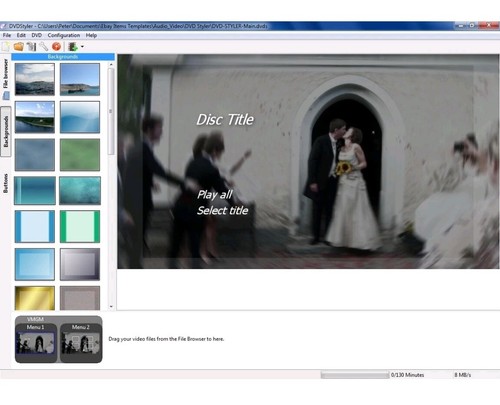Open the dropdown arrow beside the add-file icon
The height and width of the screenshot is (405, 500).
(82, 47)
